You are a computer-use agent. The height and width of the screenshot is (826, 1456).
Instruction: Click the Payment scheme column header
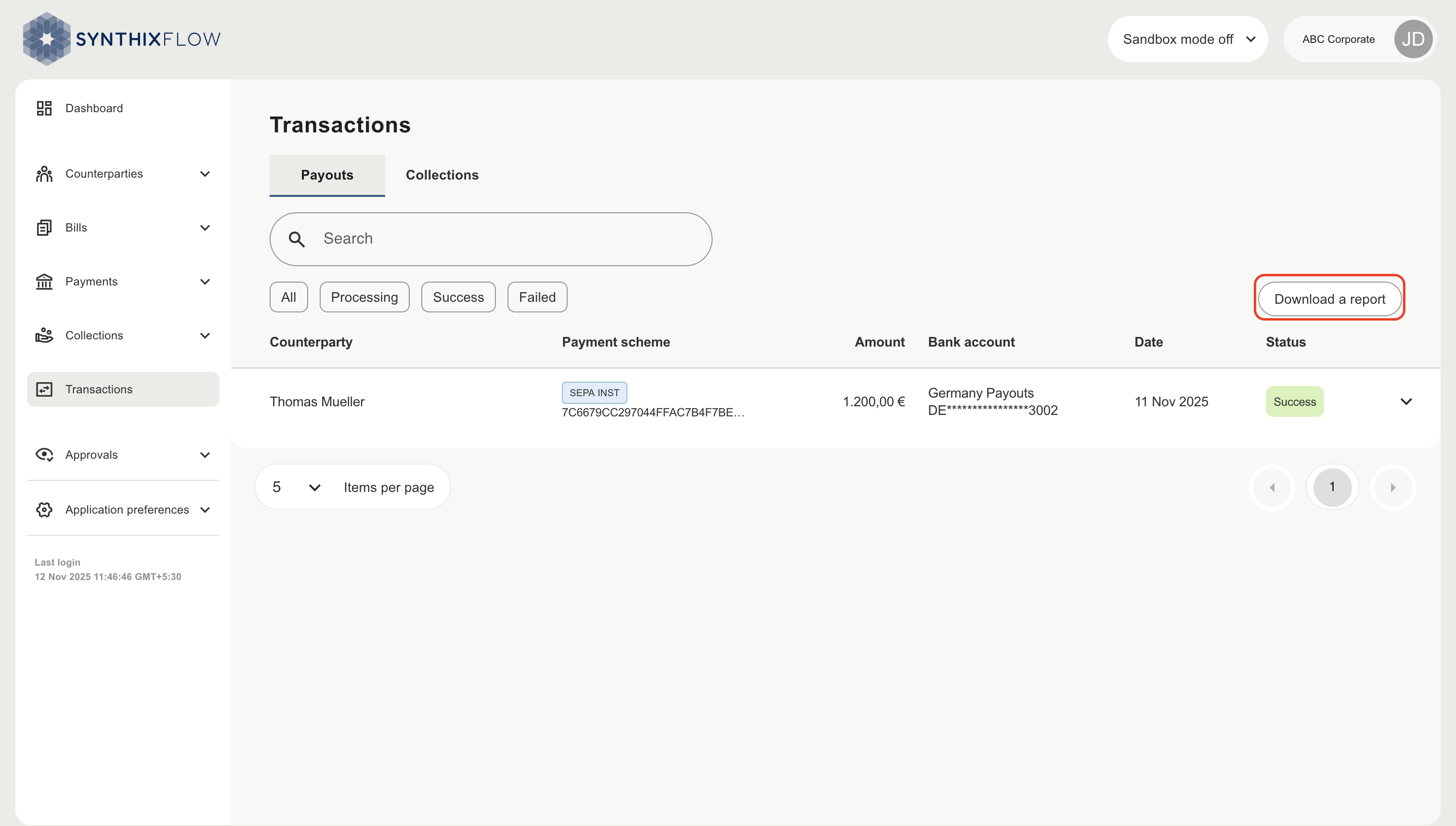[616, 342]
